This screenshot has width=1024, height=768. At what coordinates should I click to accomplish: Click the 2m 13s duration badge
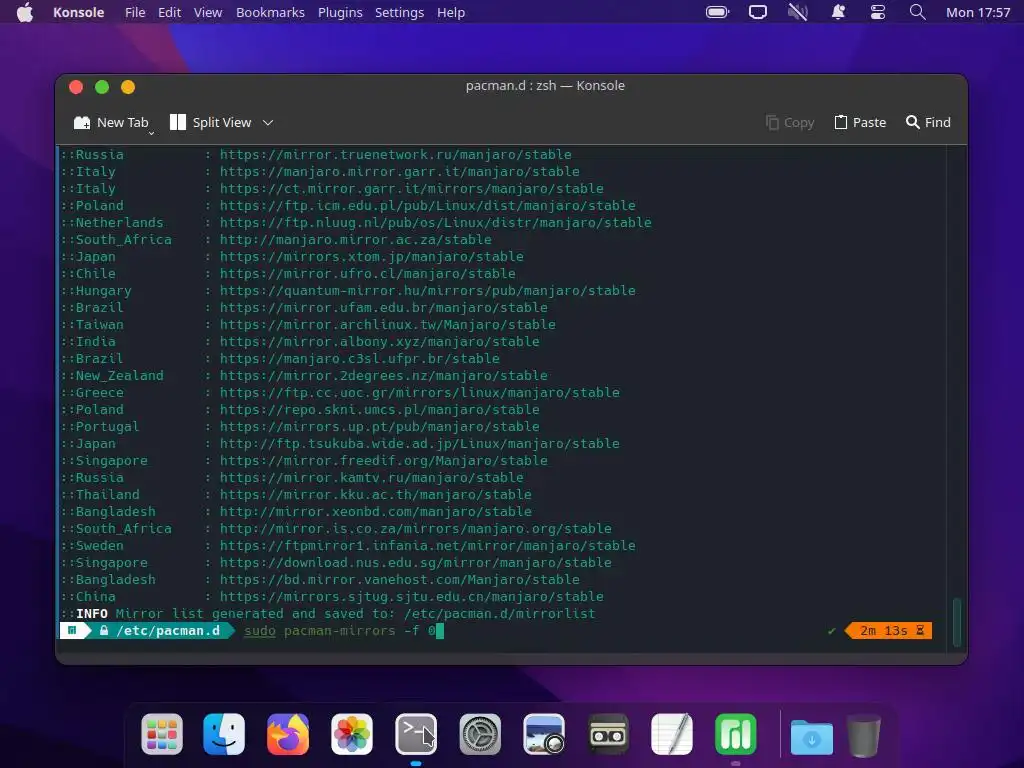(888, 631)
